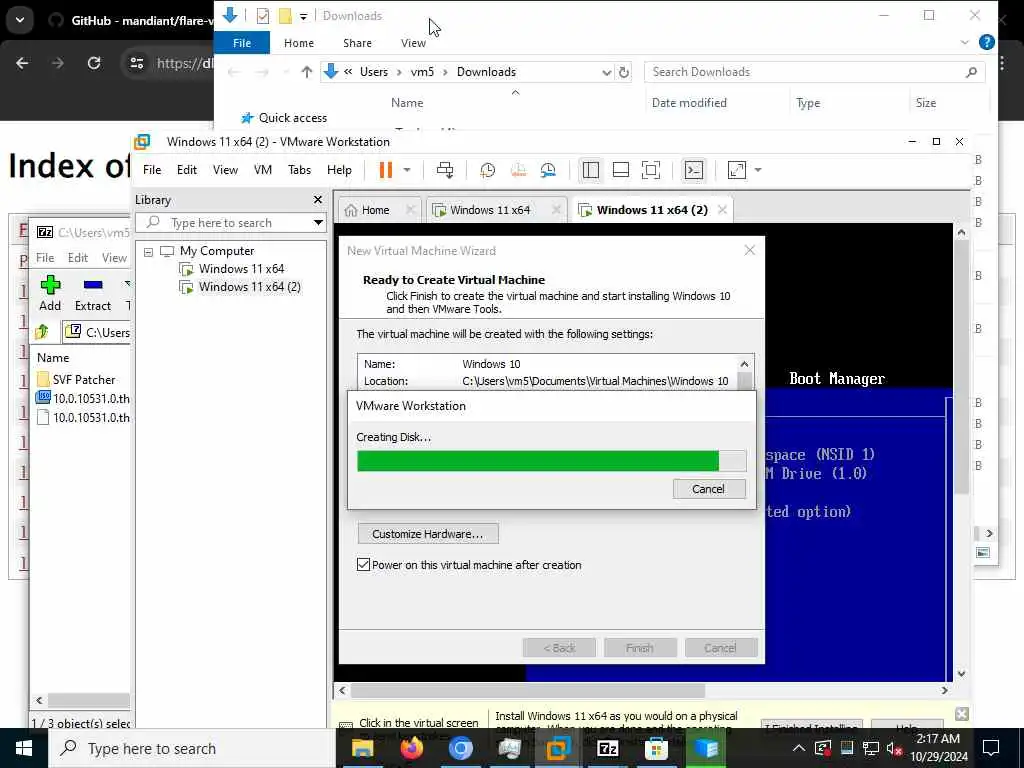Viewport: 1024px width, 768px height.
Task: Expand the Explorer address history dropdown
Action: [607, 72]
